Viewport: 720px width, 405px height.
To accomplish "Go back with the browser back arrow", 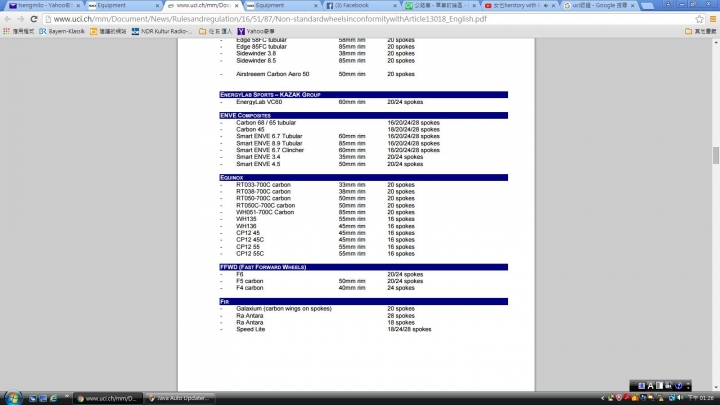I will pos(8,19).
